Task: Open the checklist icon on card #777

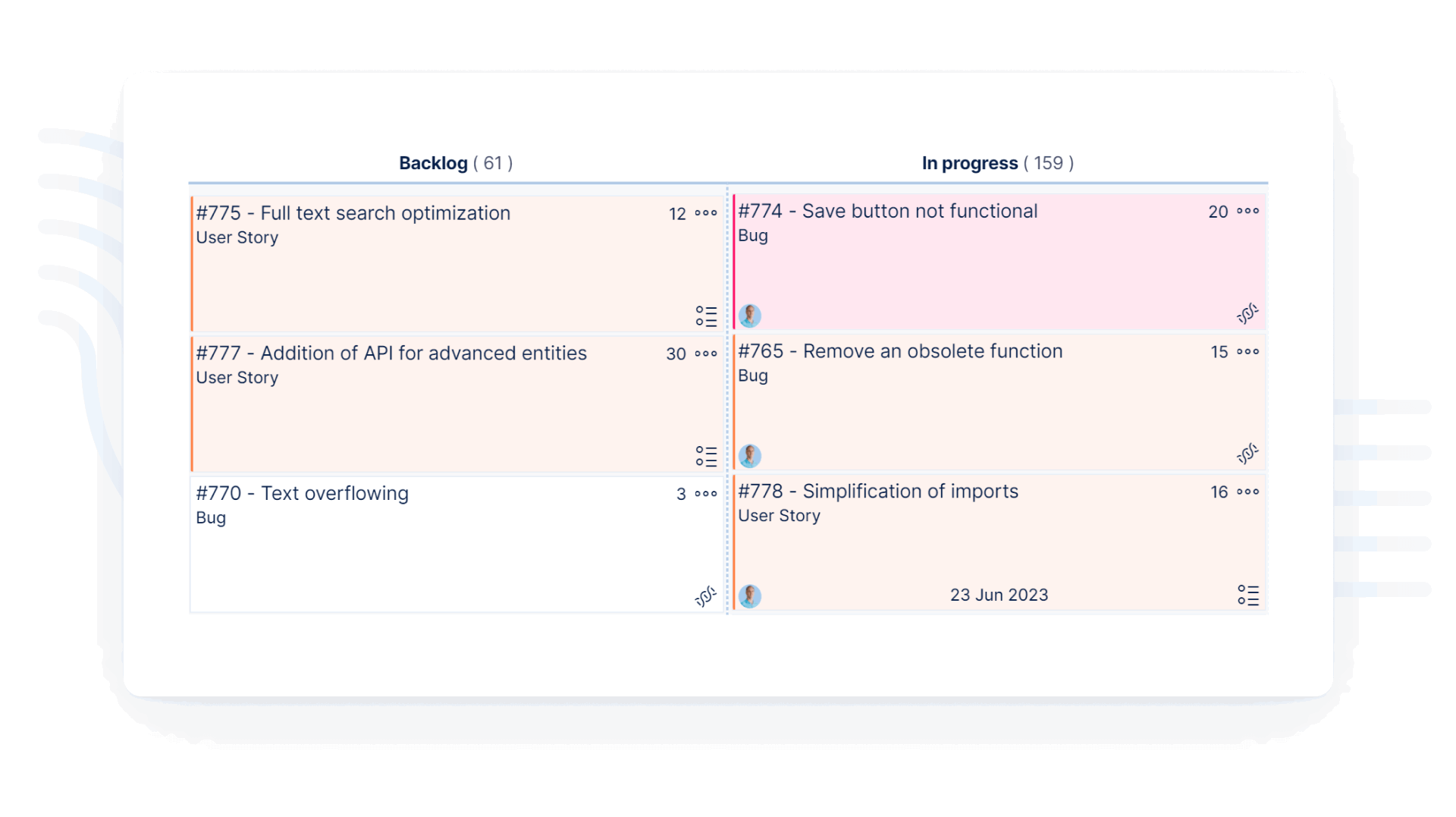Action: 706,456
